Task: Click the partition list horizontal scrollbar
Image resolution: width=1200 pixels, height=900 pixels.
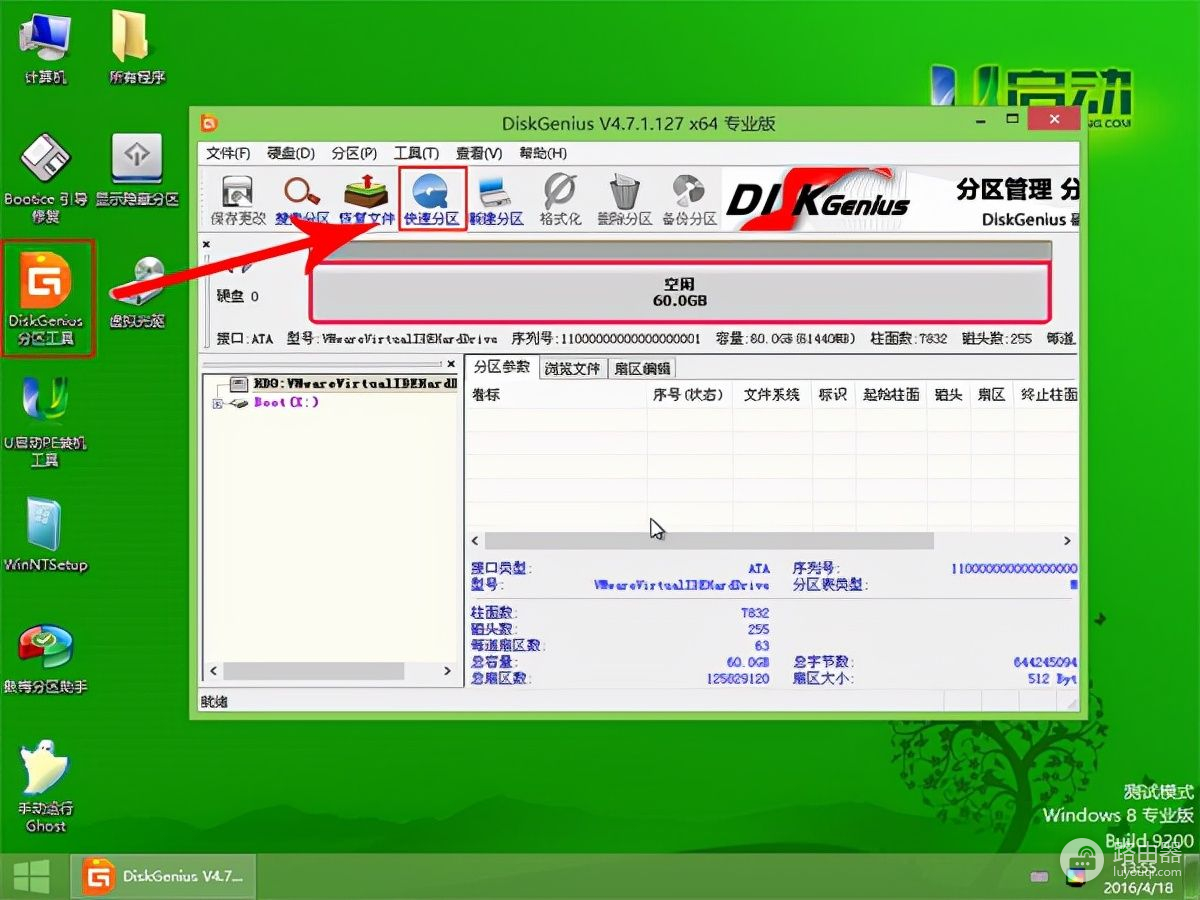Action: coord(708,540)
